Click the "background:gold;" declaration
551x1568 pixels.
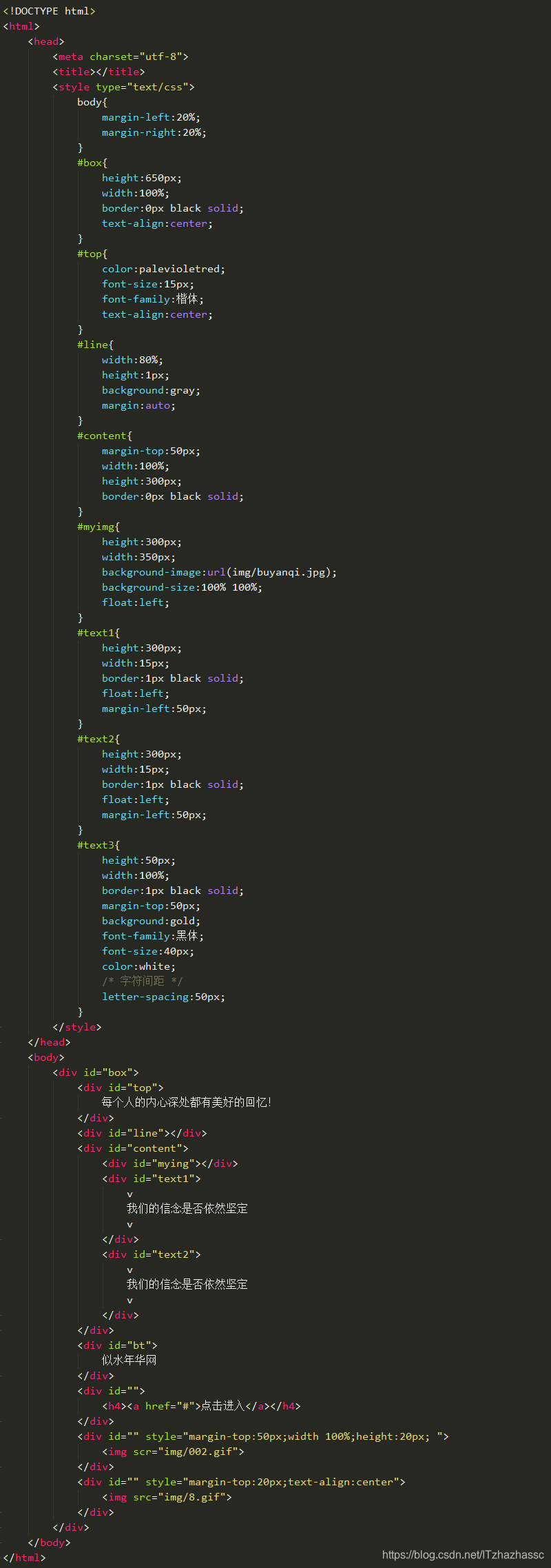152,921
